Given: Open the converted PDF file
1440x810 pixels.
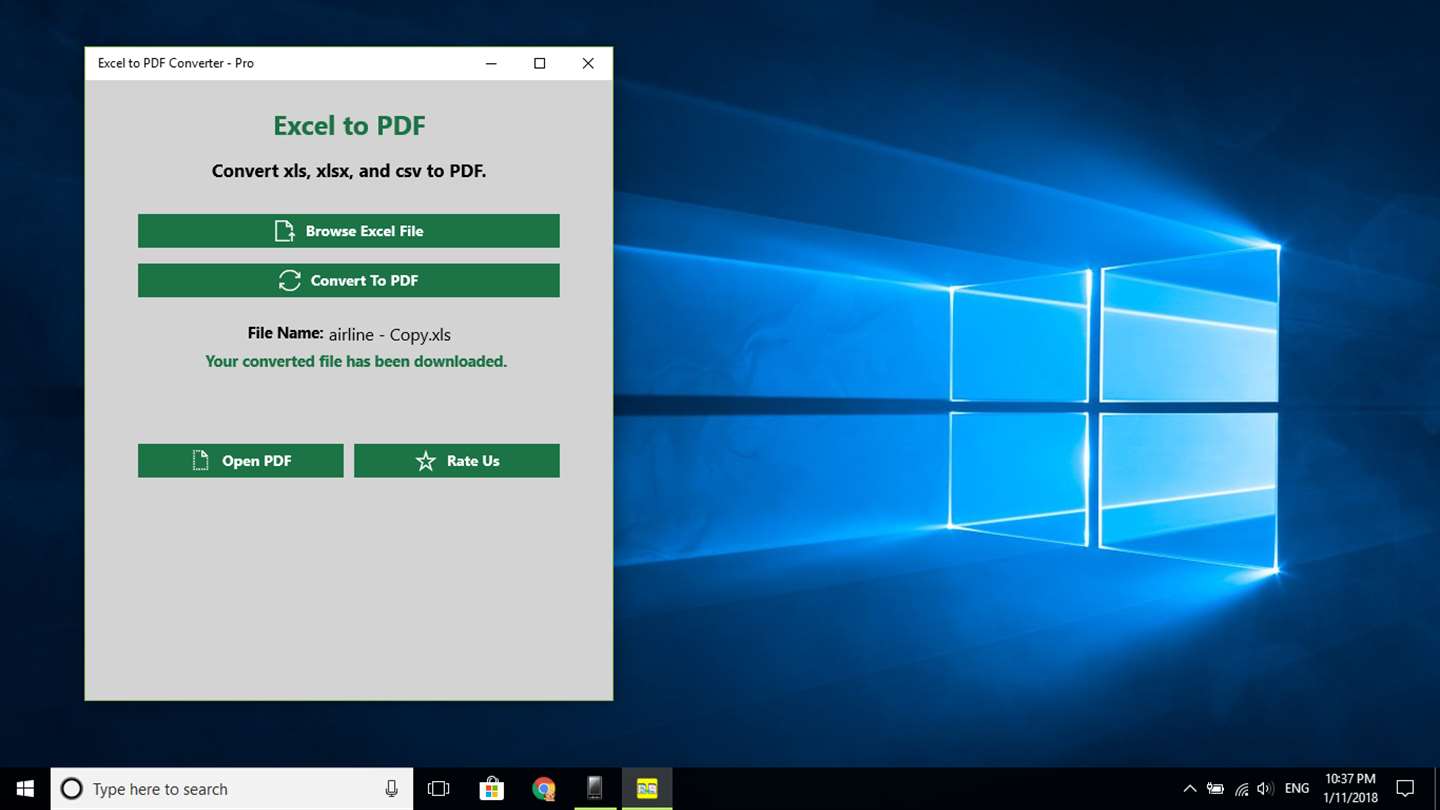Looking at the screenshot, I should (241, 461).
